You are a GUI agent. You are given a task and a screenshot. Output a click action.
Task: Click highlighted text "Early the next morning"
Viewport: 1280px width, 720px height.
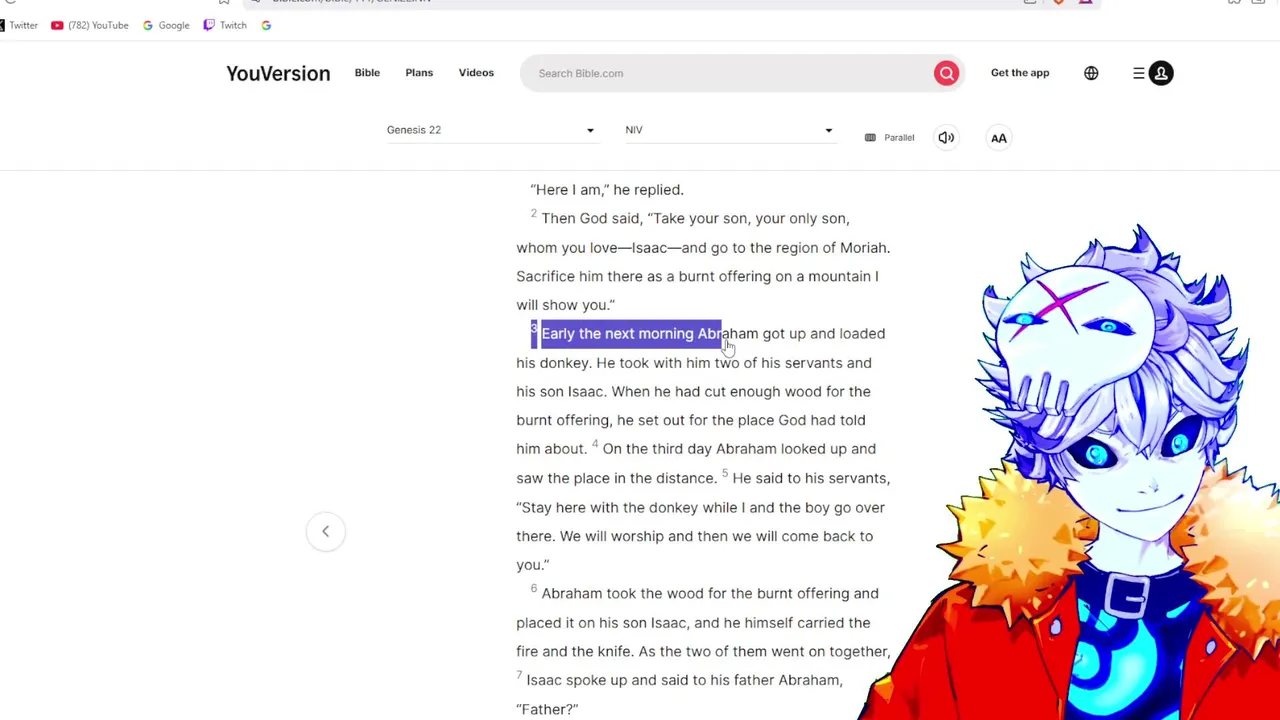click(617, 334)
